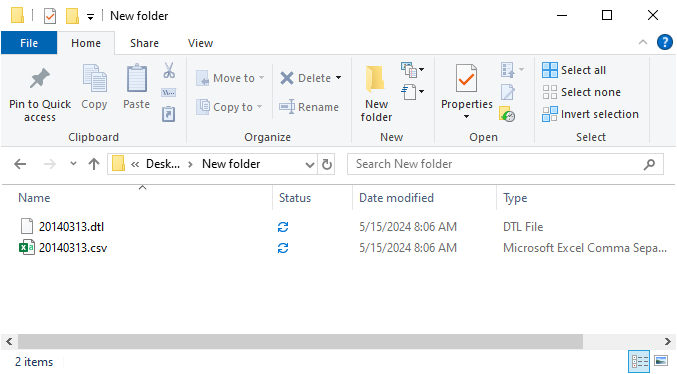Screen dimensions: 677x374
Task: Open the Customize Quick Access Toolbar dropdown
Action: [x=90, y=17]
